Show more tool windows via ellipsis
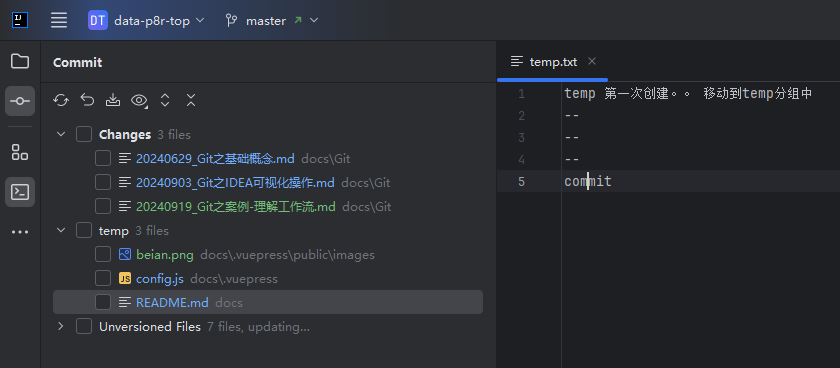 pos(20,232)
